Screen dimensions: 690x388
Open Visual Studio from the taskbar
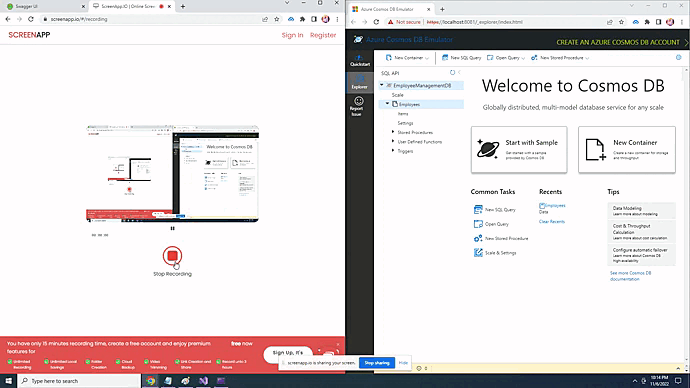tap(203, 381)
